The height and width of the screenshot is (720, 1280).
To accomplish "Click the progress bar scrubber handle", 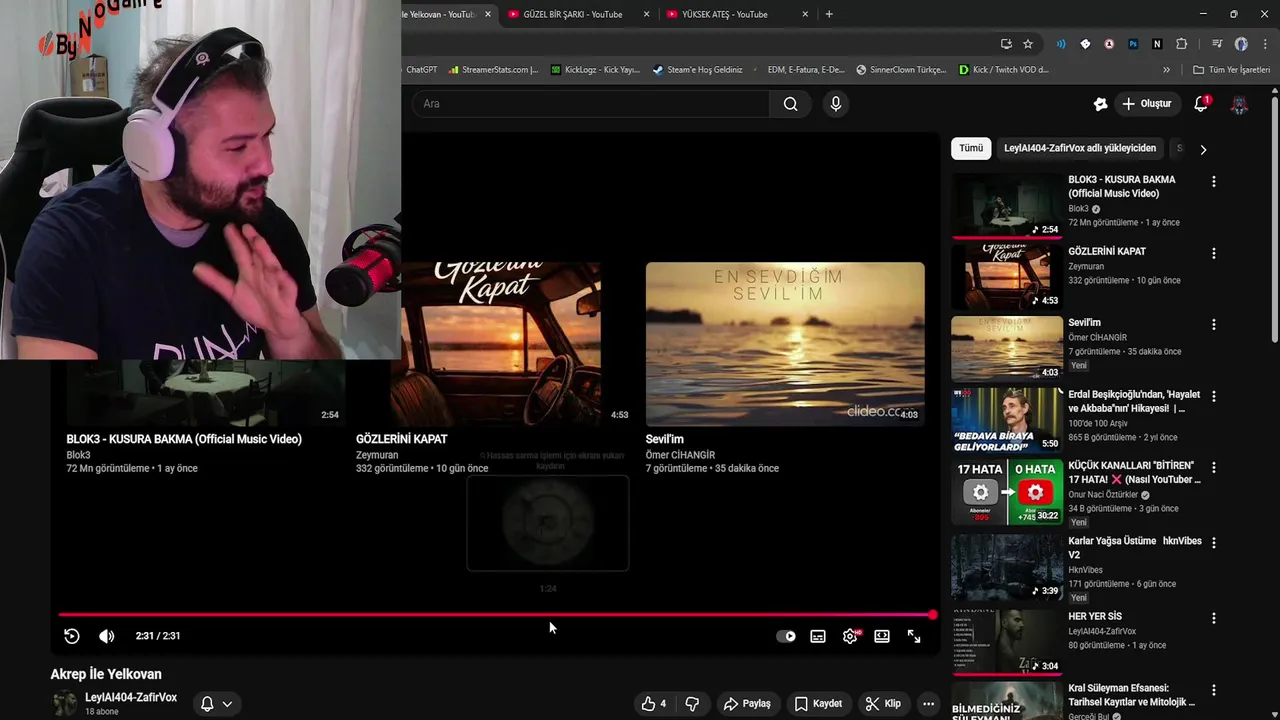I will [932, 615].
